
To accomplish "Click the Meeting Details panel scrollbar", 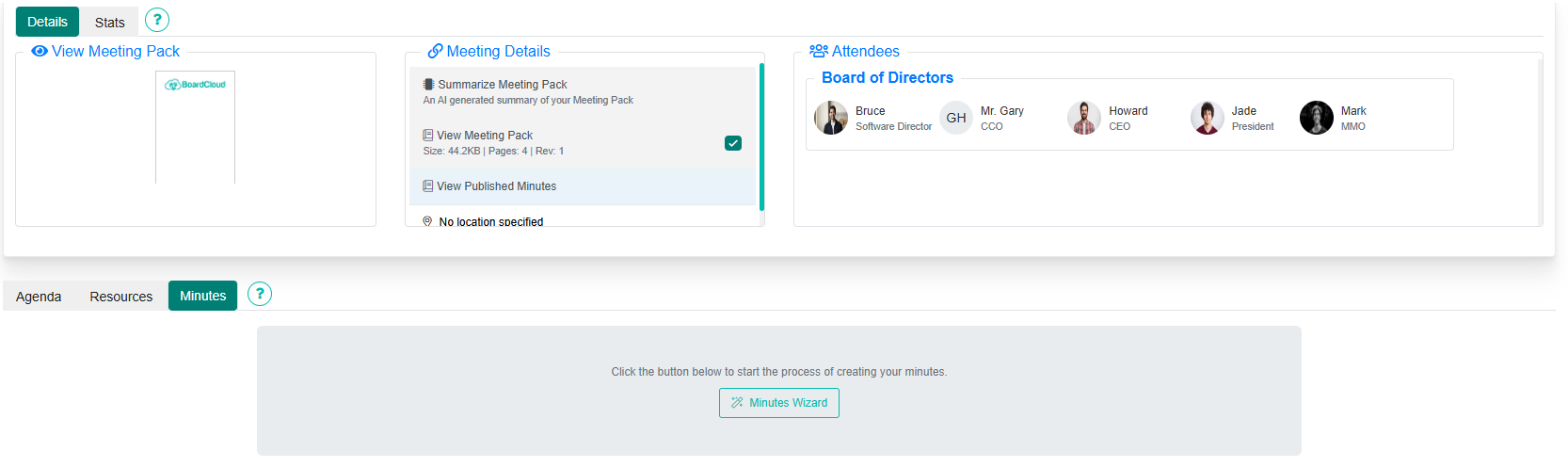I will 761,137.
